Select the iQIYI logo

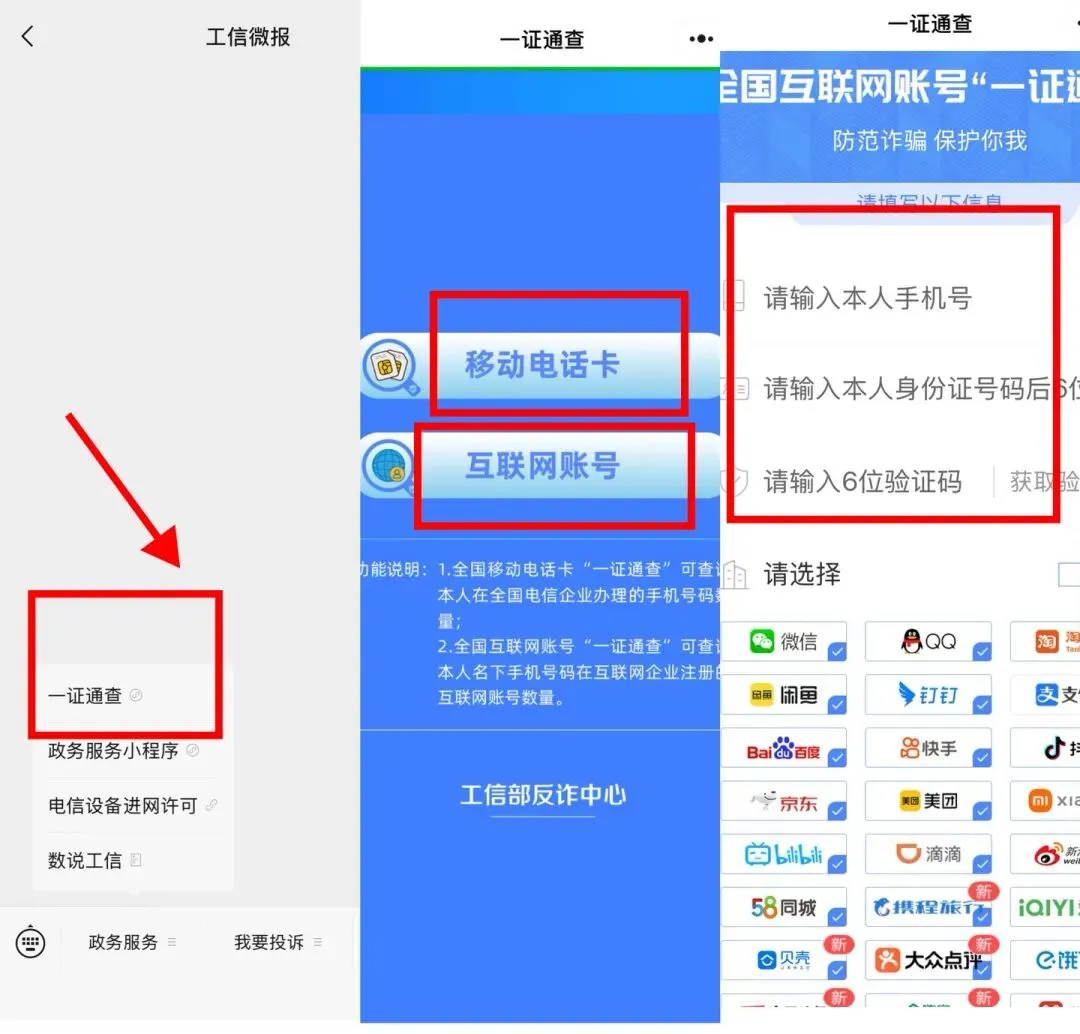[1047, 907]
